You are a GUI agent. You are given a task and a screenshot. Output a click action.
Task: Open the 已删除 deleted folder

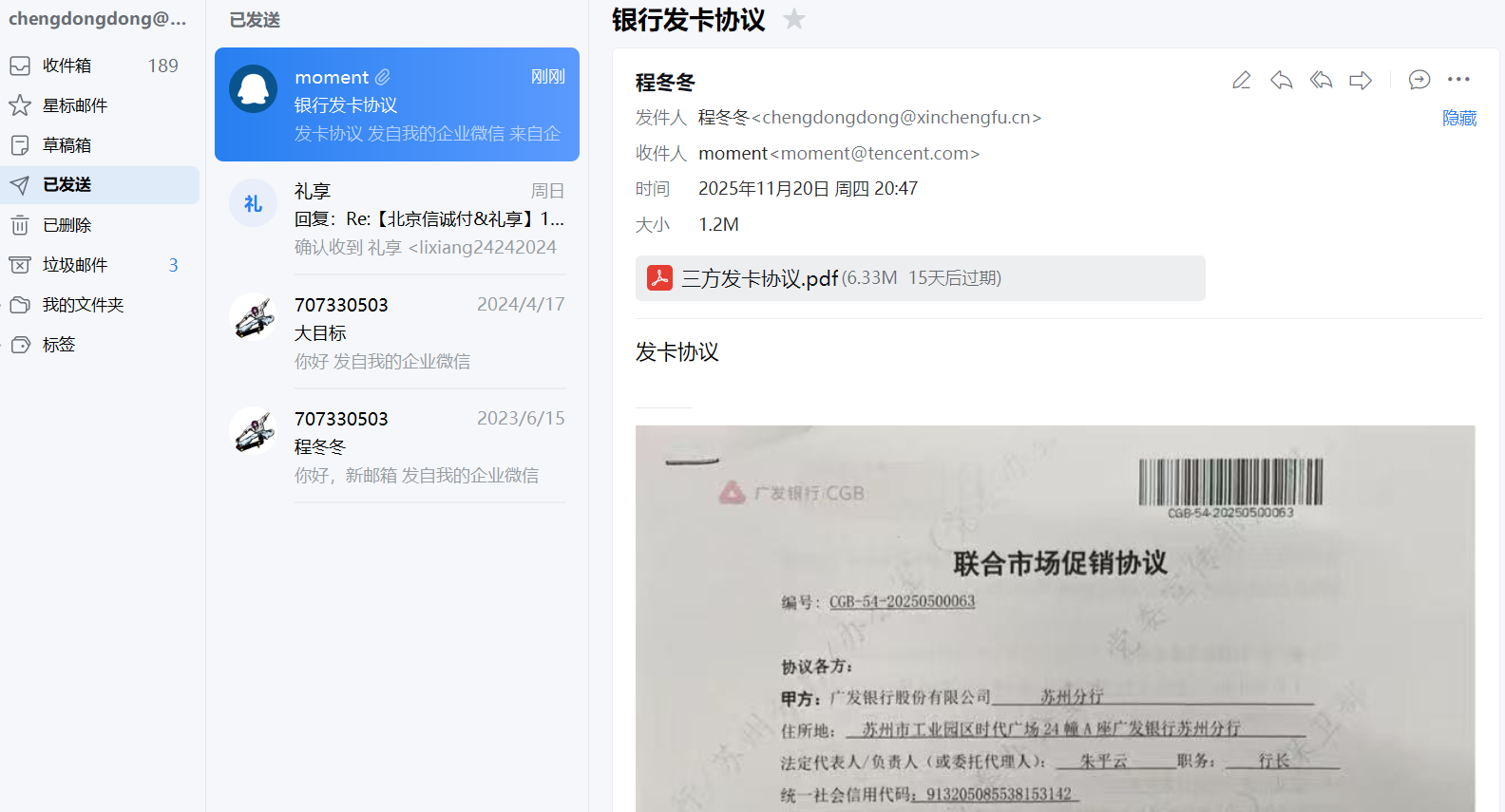[x=100, y=225]
